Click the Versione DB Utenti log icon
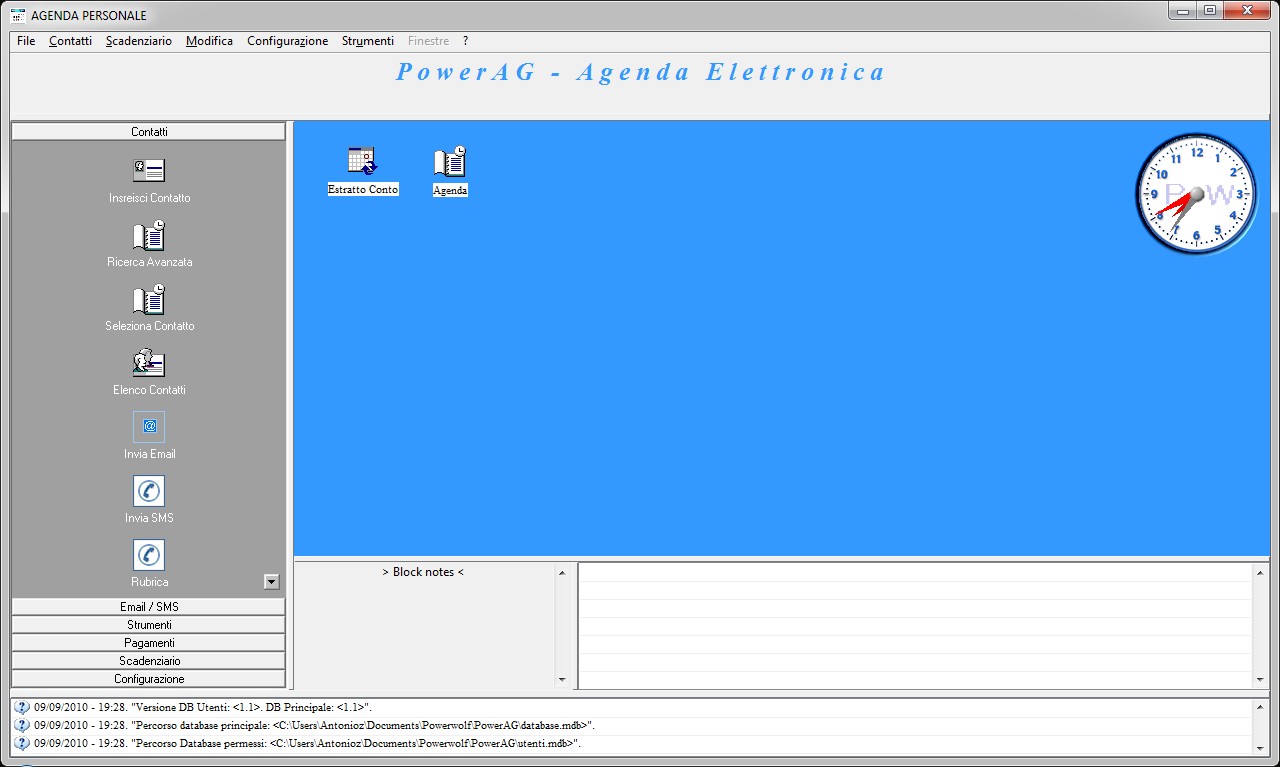Image resolution: width=1280 pixels, height=767 pixels. pos(22,707)
